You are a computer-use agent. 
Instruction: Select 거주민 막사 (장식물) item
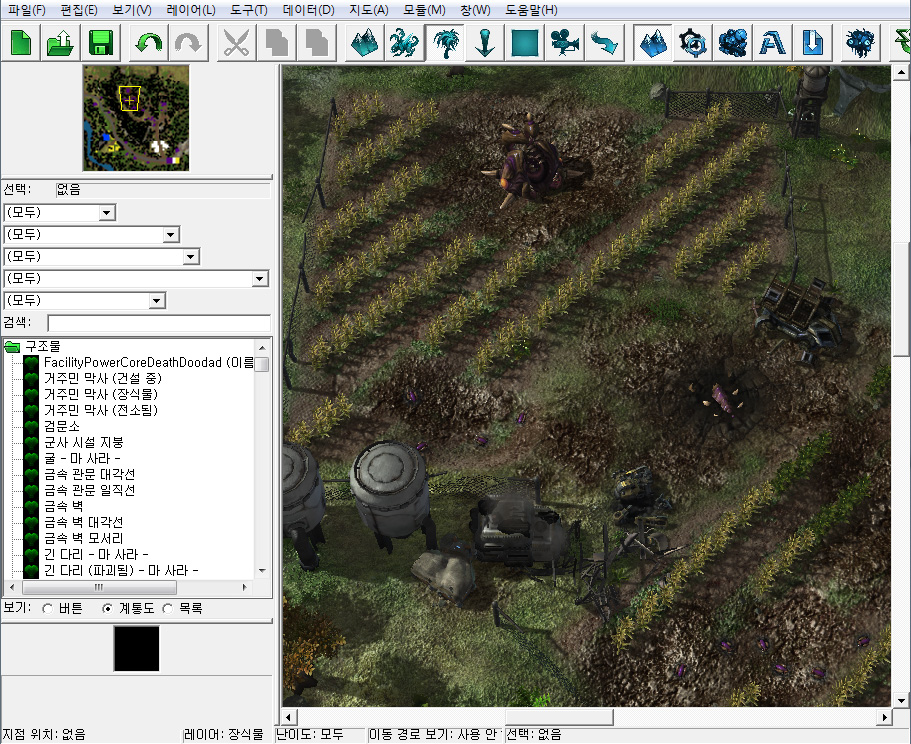[101, 394]
